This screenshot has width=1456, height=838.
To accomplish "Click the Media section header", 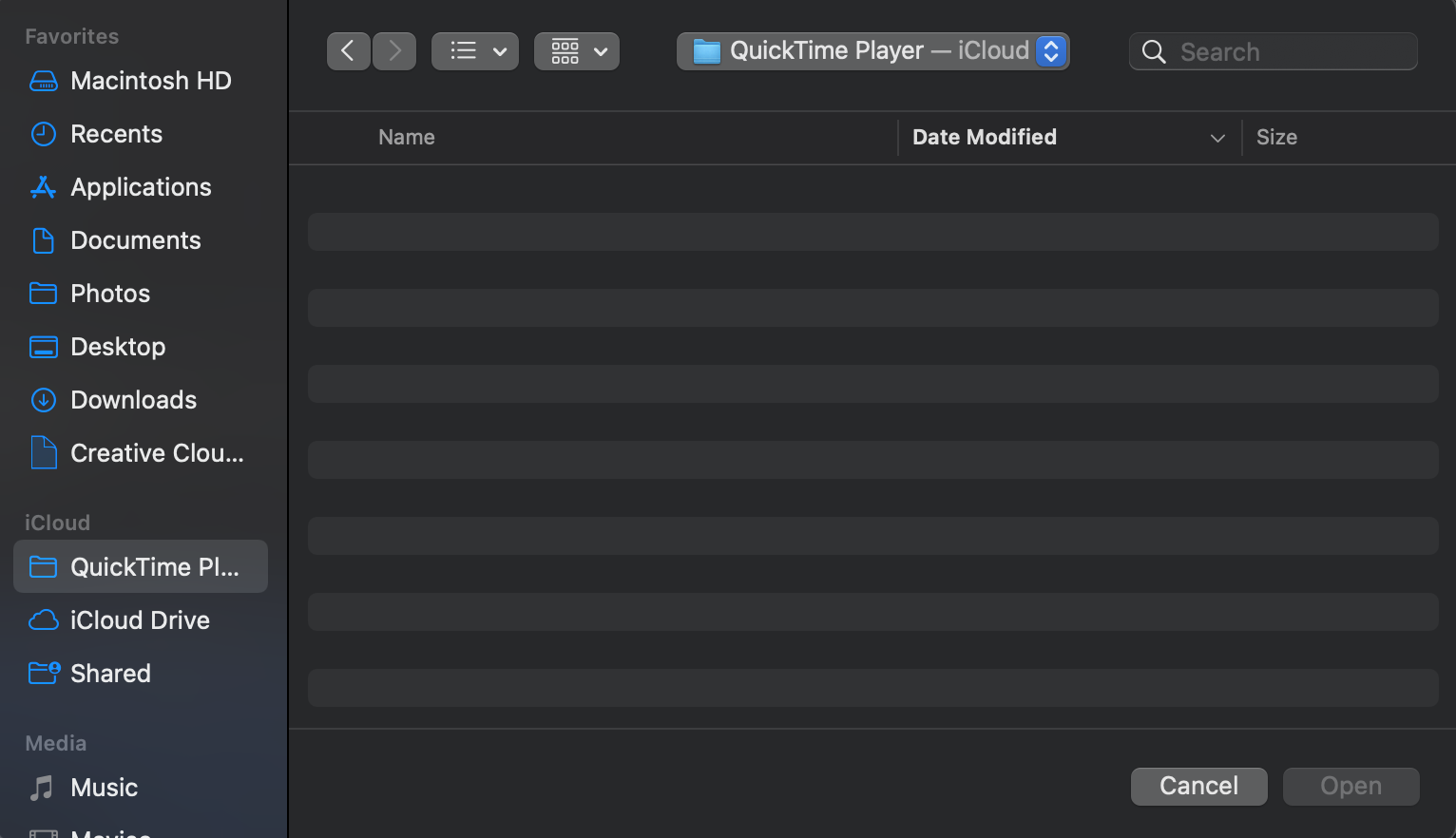I will pyautogui.click(x=55, y=743).
